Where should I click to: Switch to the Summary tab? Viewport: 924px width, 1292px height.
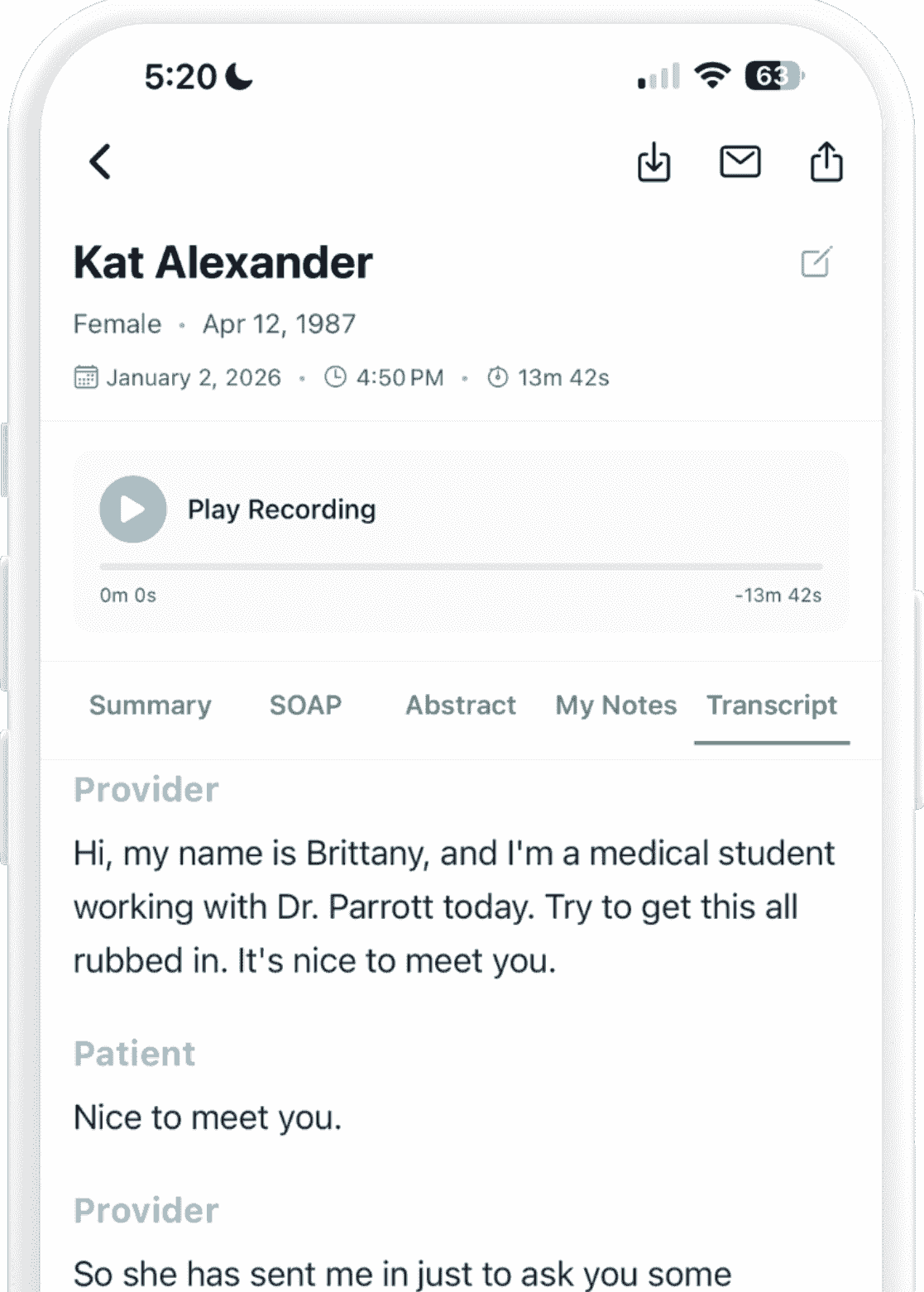(x=150, y=705)
